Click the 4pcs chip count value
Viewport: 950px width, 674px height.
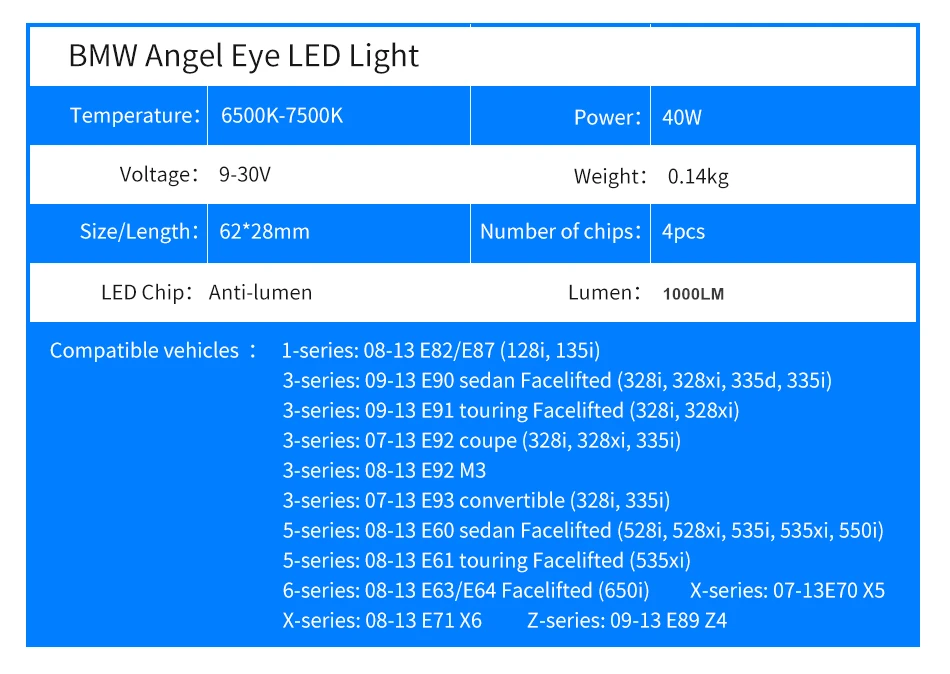[683, 232]
